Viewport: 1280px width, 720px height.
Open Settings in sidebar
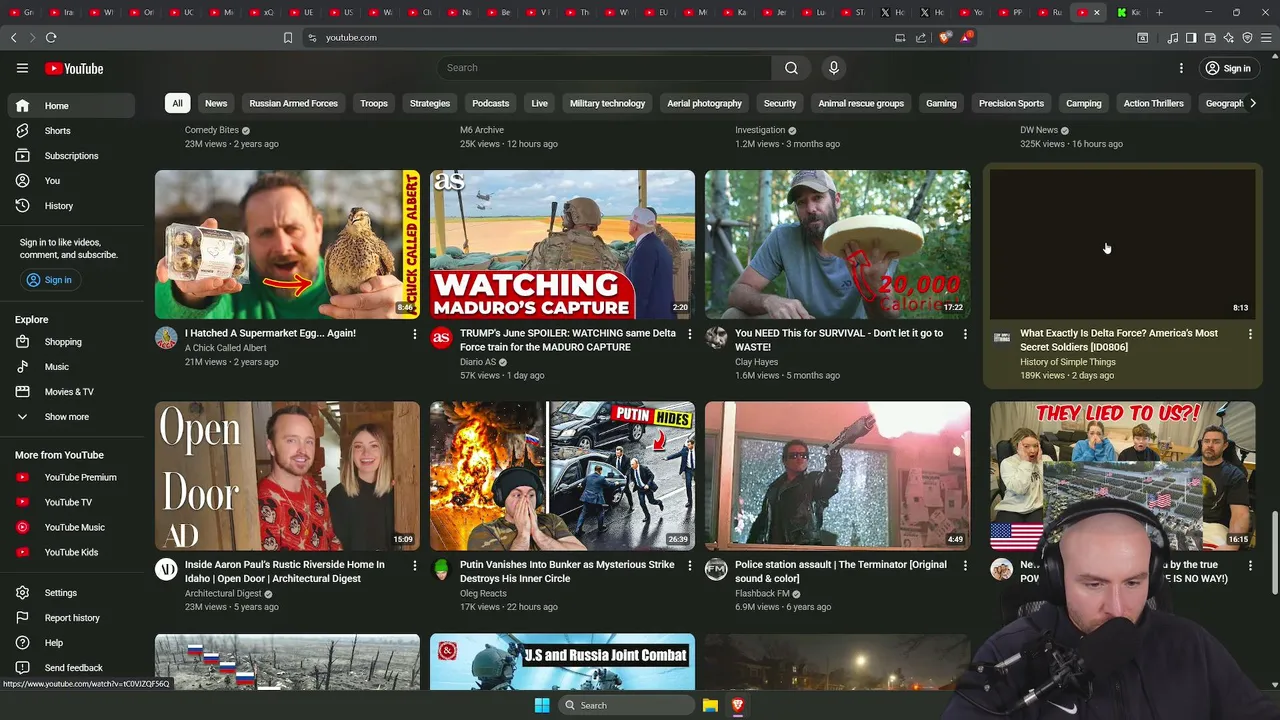[x=71, y=593]
